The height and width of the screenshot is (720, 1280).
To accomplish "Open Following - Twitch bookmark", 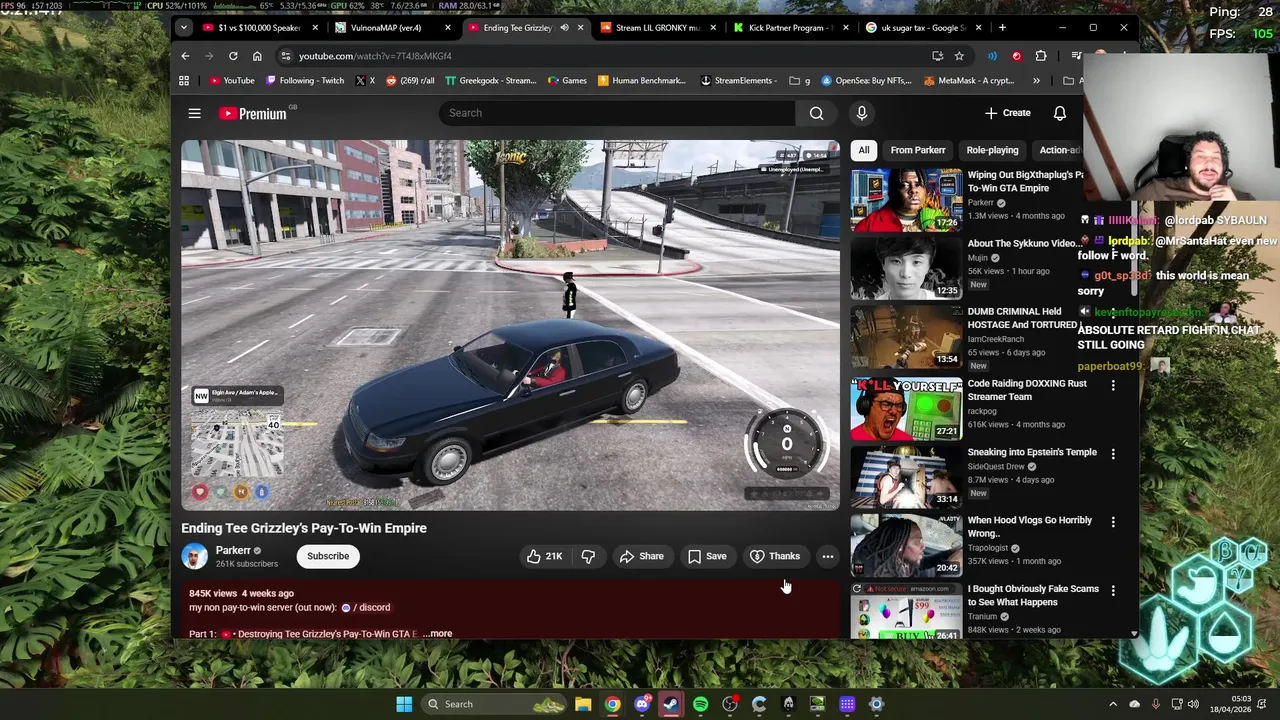I will coord(305,81).
